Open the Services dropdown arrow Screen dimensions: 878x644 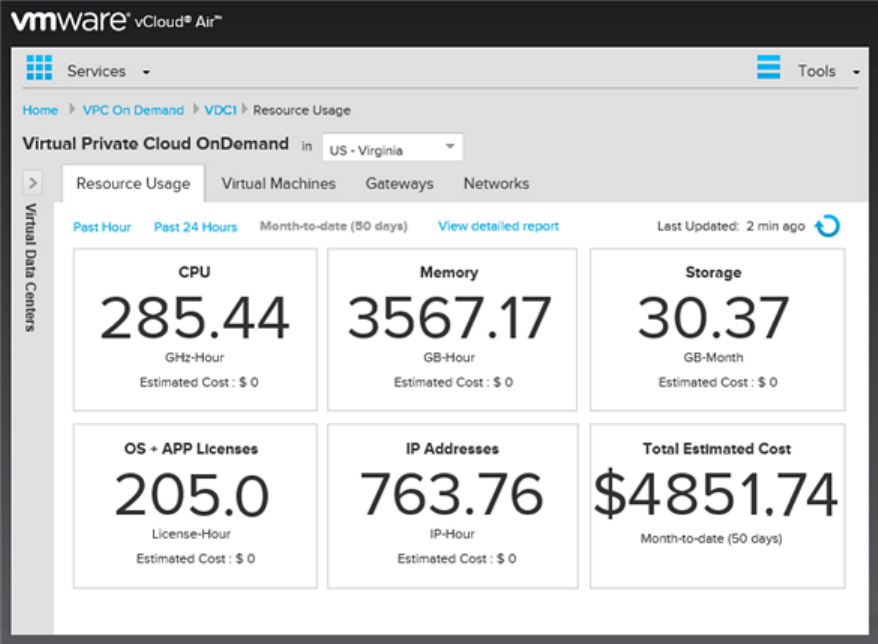click(x=146, y=72)
